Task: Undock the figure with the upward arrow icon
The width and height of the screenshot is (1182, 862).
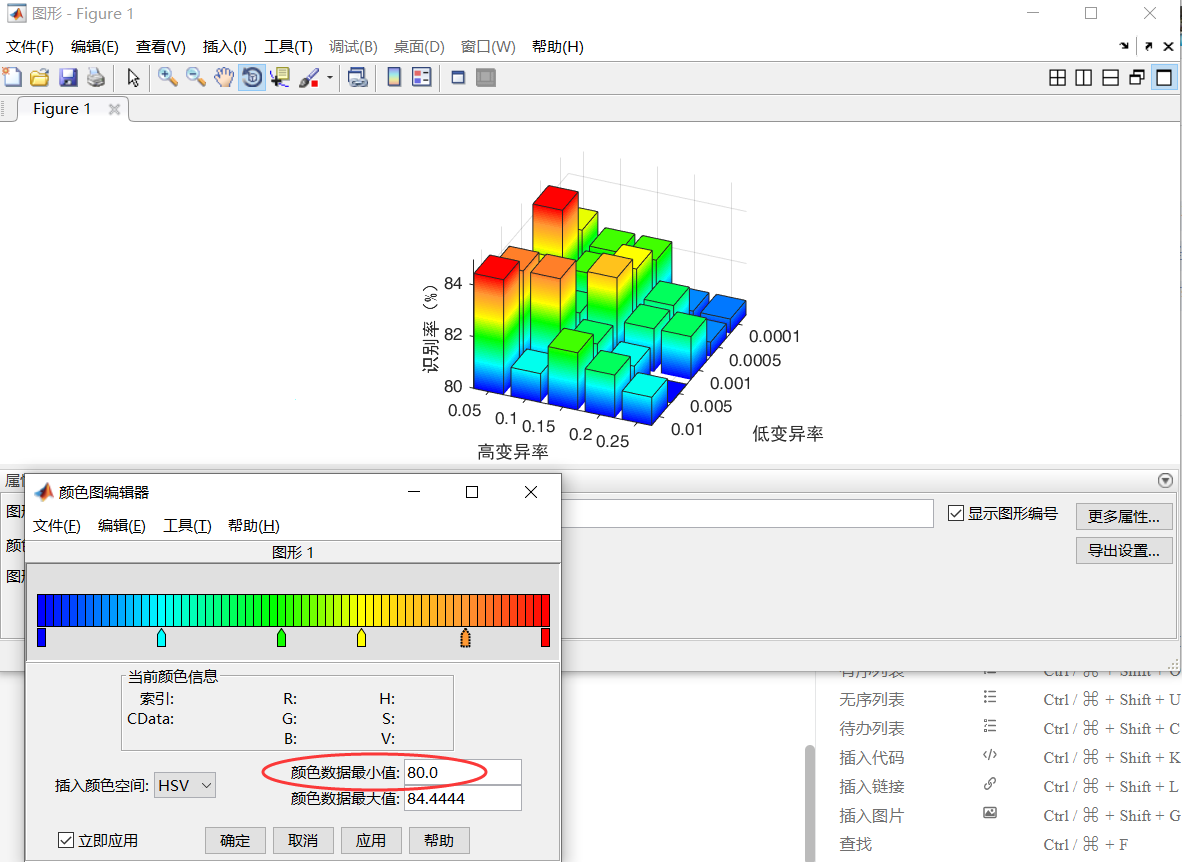Action: (x=1149, y=46)
